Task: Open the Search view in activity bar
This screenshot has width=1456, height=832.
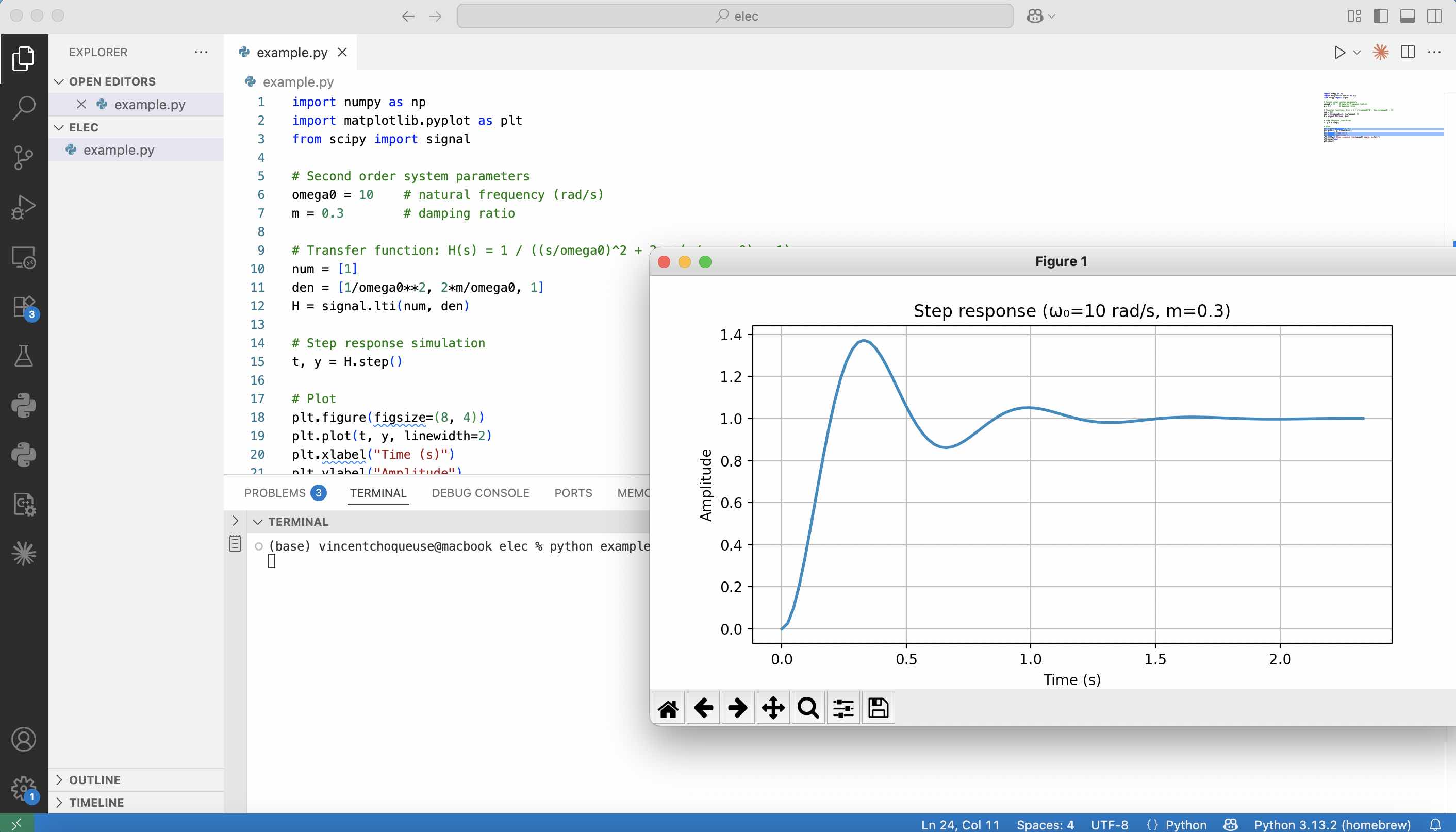Action: click(23, 107)
